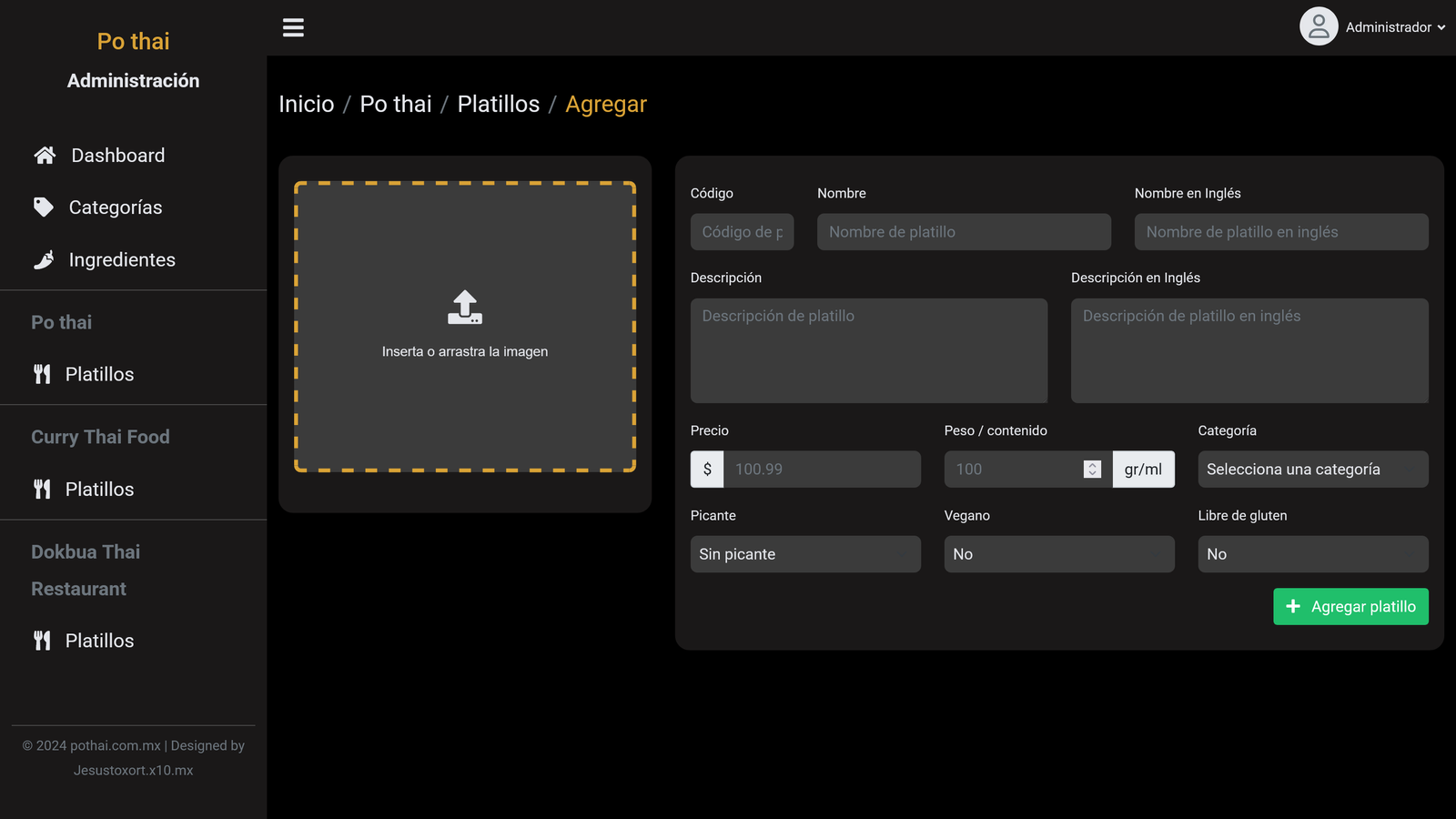The image size is (1456, 819).
Task: Expand the Vegano selector
Action: 1058,554
